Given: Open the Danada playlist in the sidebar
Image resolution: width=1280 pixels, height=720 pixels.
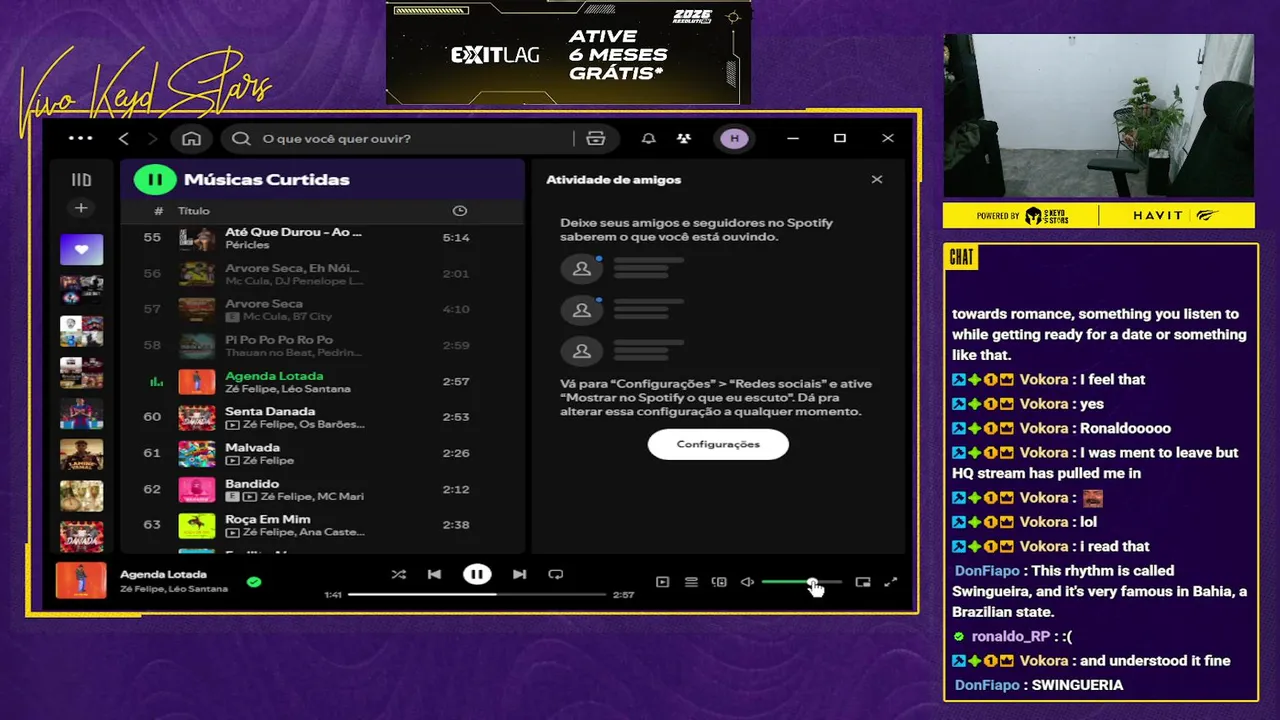Looking at the screenshot, I should click(81, 536).
